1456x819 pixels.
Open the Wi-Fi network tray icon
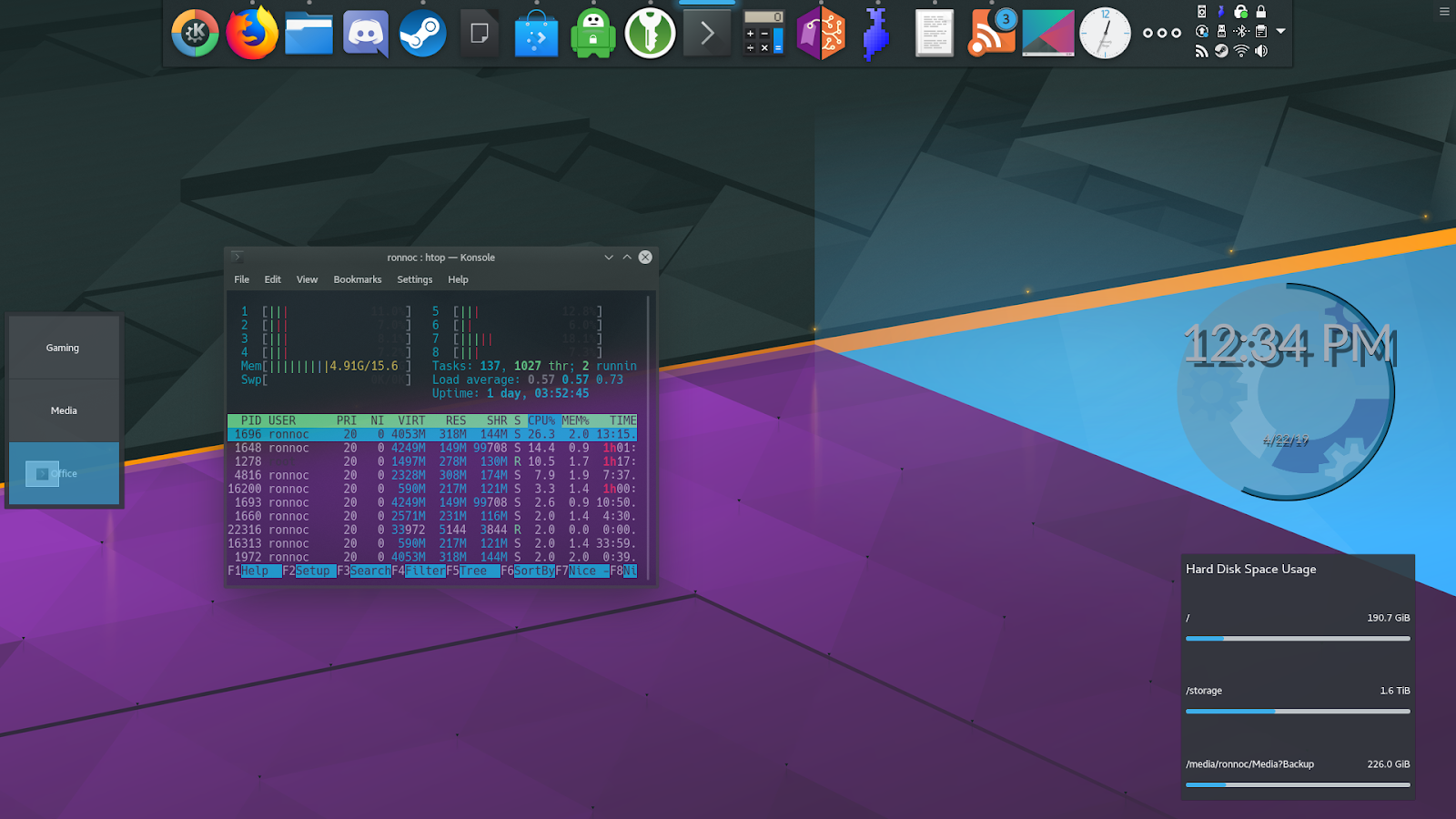tap(1241, 51)
